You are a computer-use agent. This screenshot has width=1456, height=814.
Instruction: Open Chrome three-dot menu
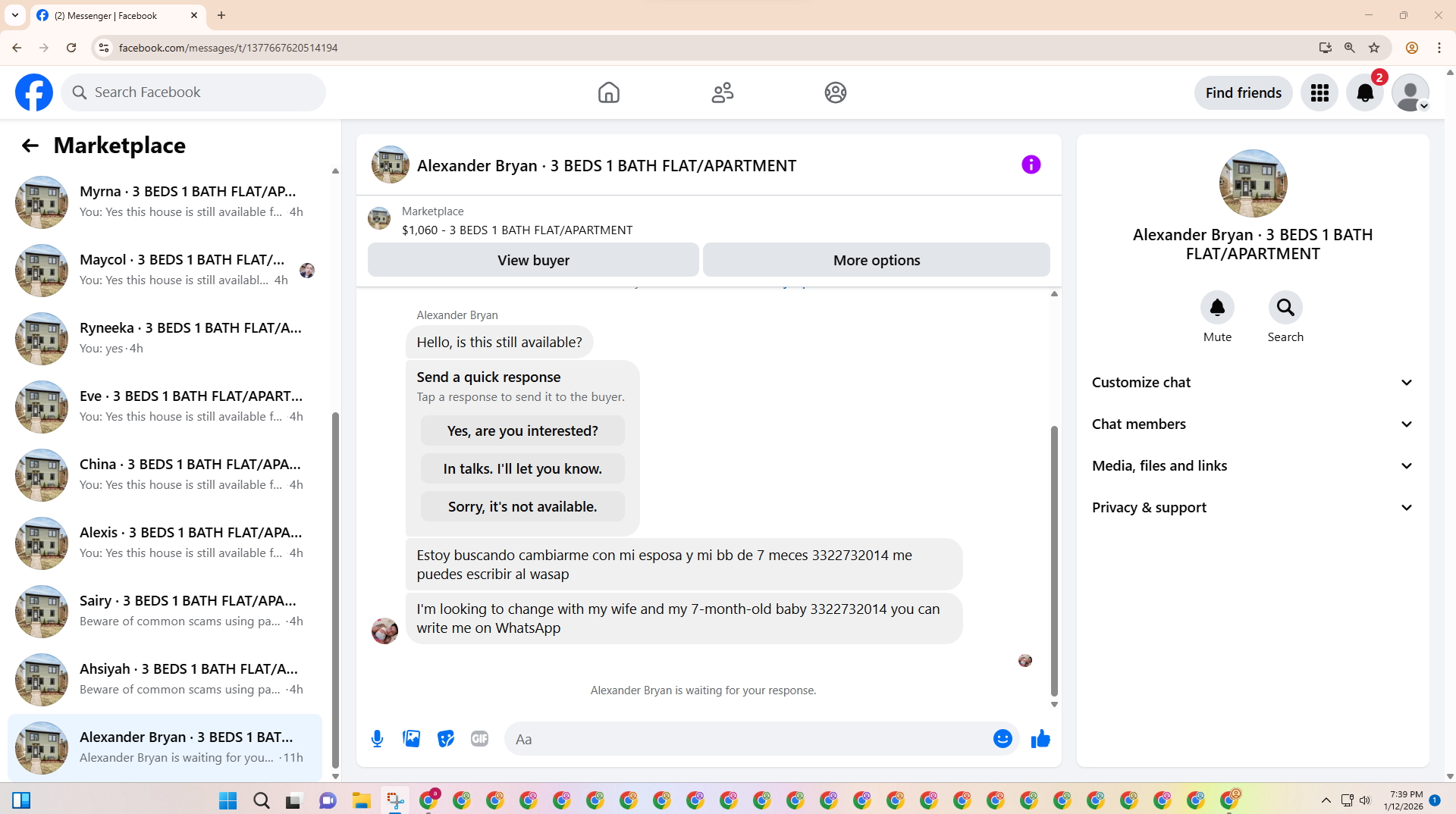[1439, 48]
